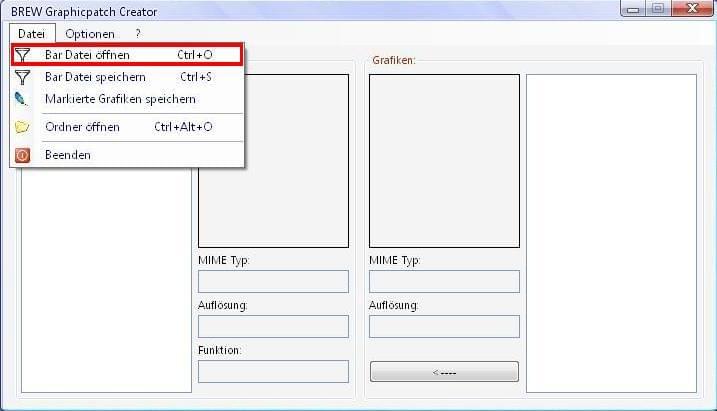This screenshot has width=717, height=411.
Task: Click the Grafiken list box on the right
Action: (611, 233)
